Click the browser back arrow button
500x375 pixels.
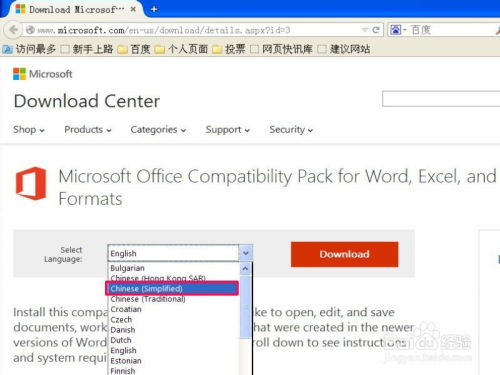[x=13, y=30]
